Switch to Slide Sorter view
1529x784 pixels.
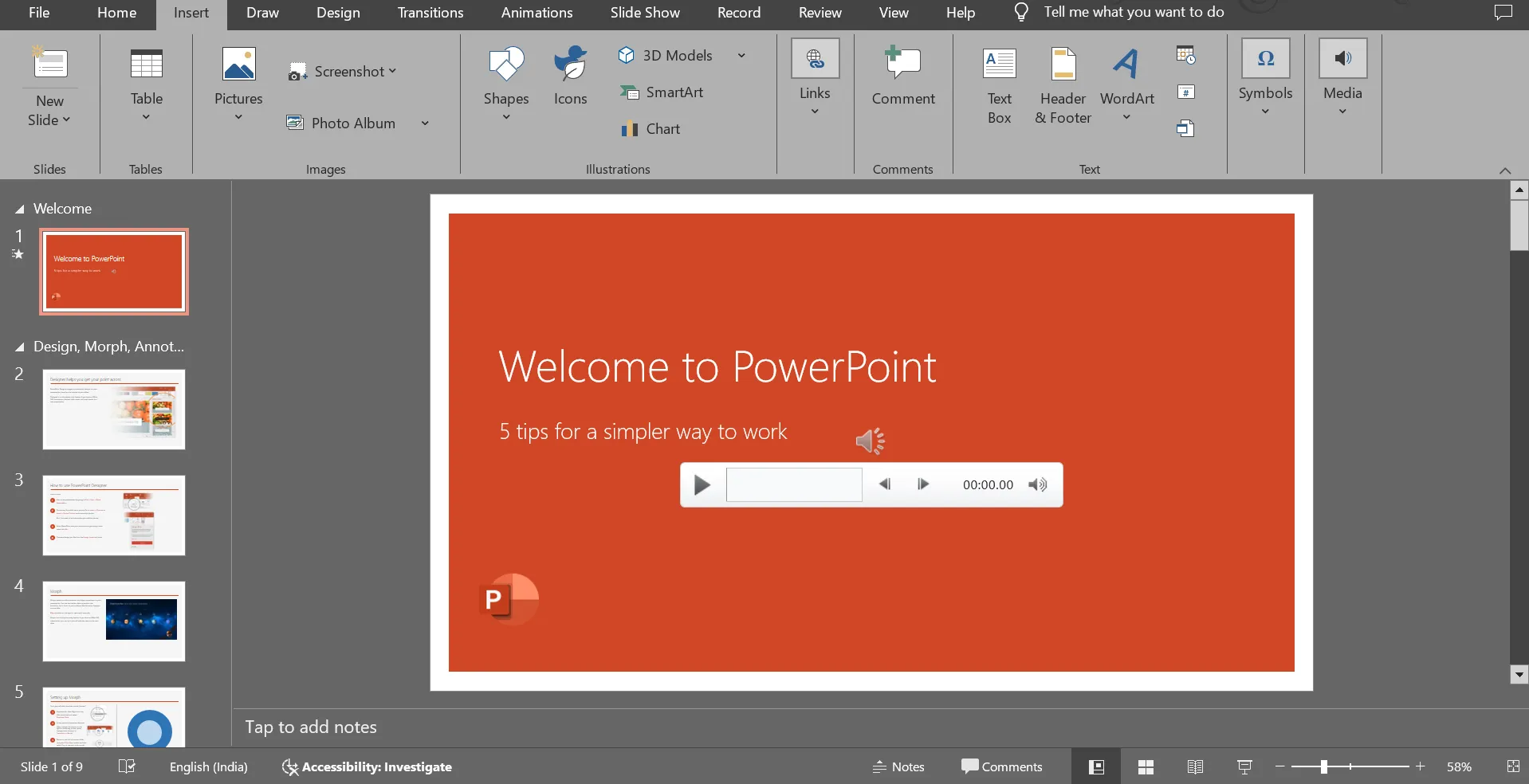(1146, 766)
